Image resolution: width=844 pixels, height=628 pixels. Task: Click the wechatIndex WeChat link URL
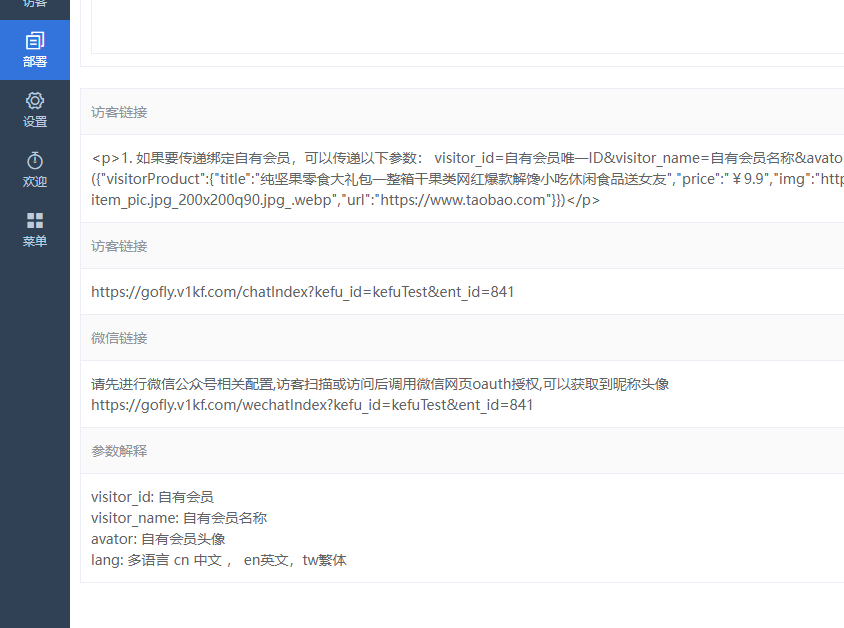(312, 405)
